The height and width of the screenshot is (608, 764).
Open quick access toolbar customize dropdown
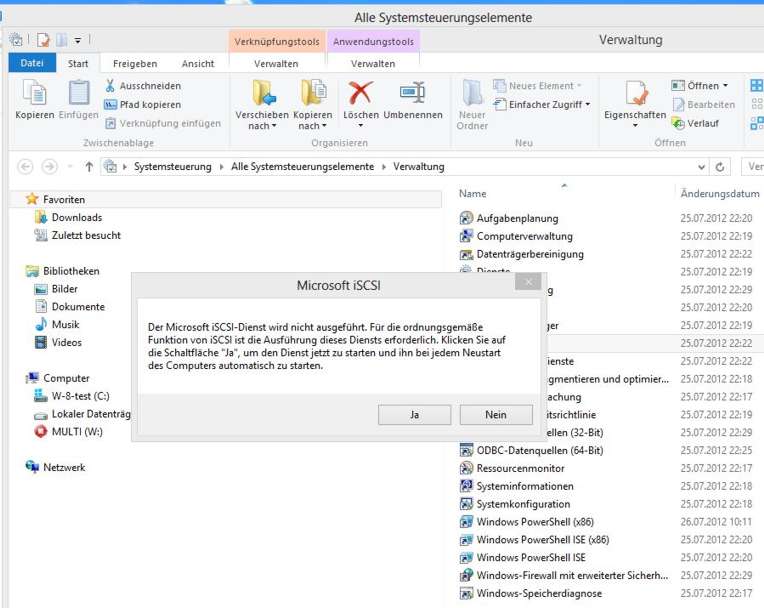pos(78,40)
